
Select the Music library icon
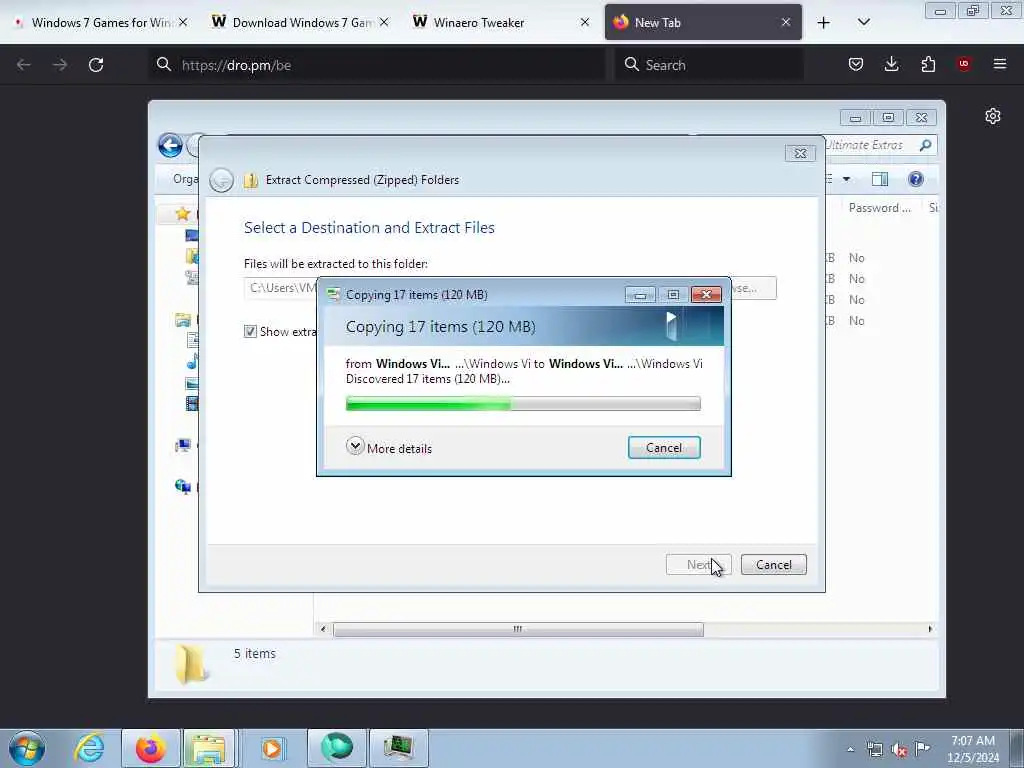pyautogui.click(x=192, y=361)
